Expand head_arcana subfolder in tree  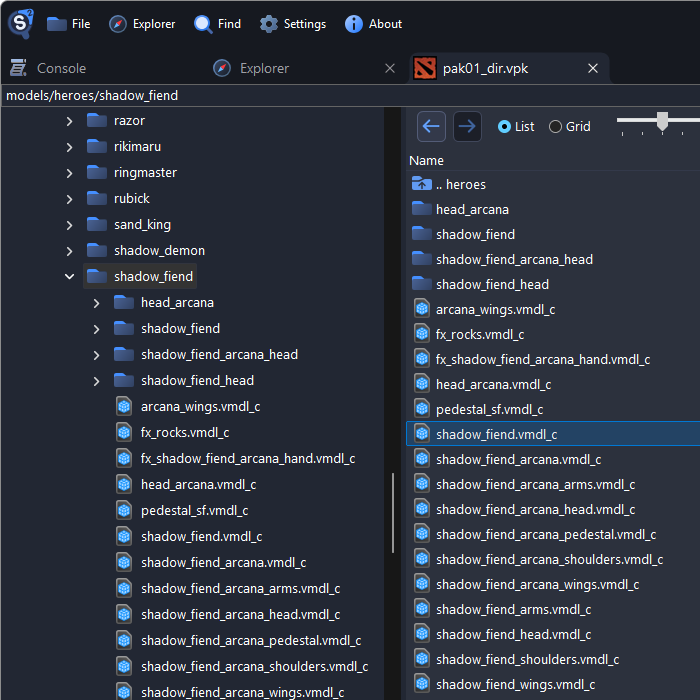tap(96, 303)
